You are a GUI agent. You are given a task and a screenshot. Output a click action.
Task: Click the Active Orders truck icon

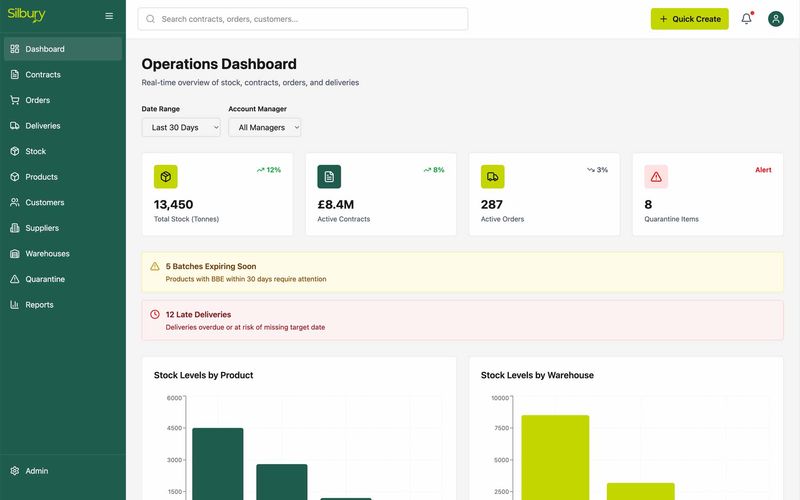point(492,177)
